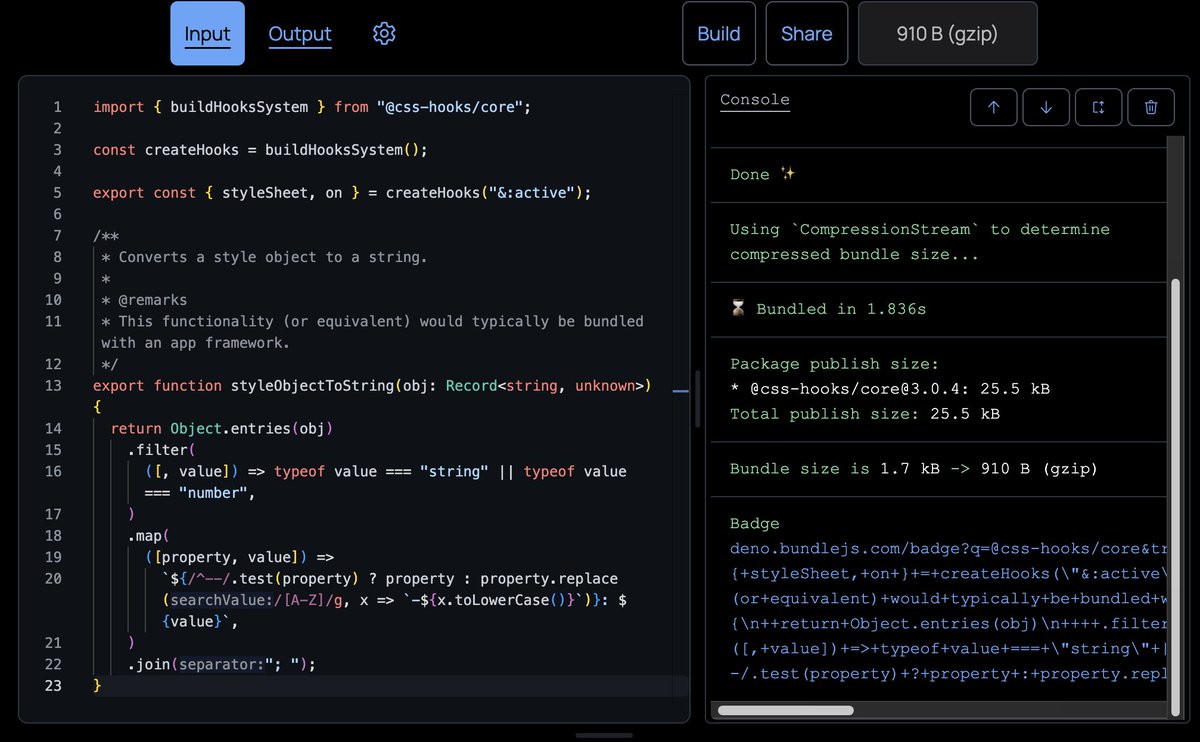The image size is (1200, 742).
Task: Click the console scroll-down arrow button
Action: (1046, 107)
